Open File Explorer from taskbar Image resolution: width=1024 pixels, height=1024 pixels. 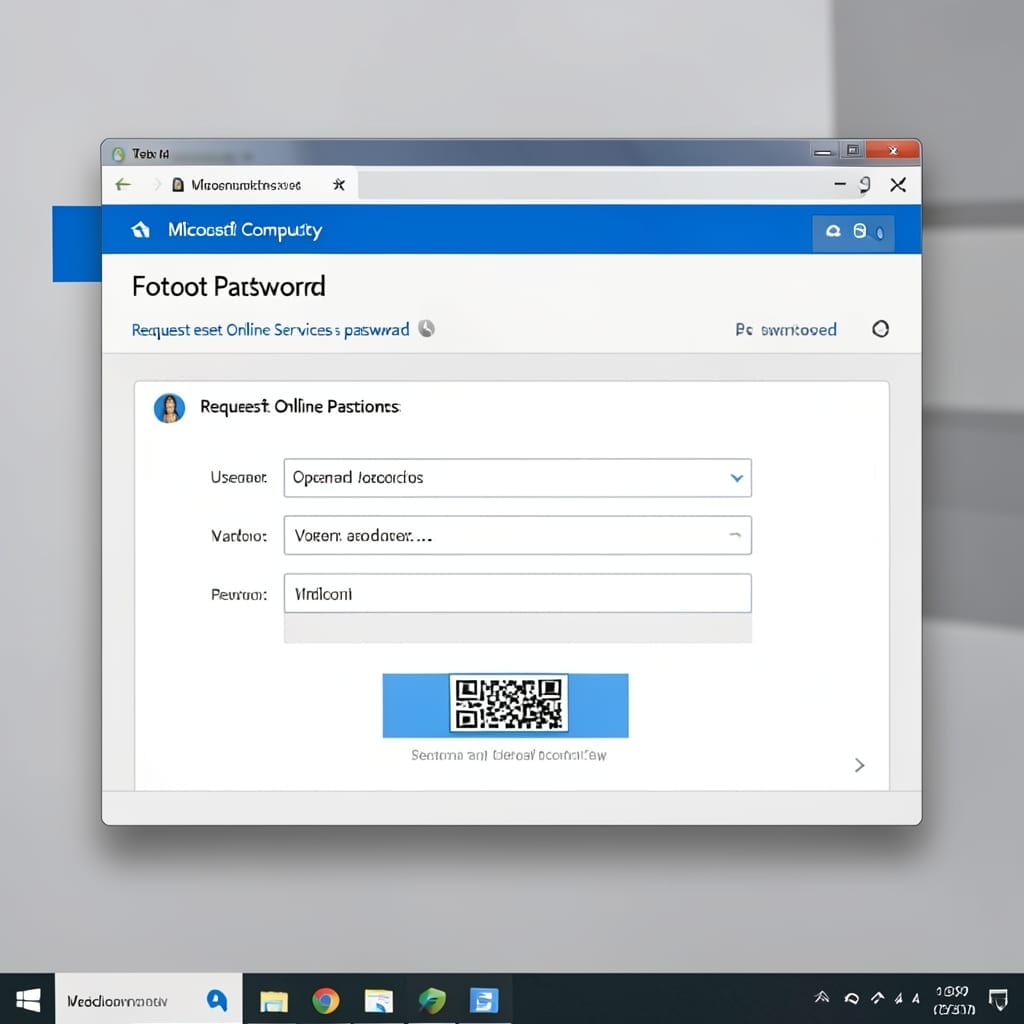pos(274,1000)
